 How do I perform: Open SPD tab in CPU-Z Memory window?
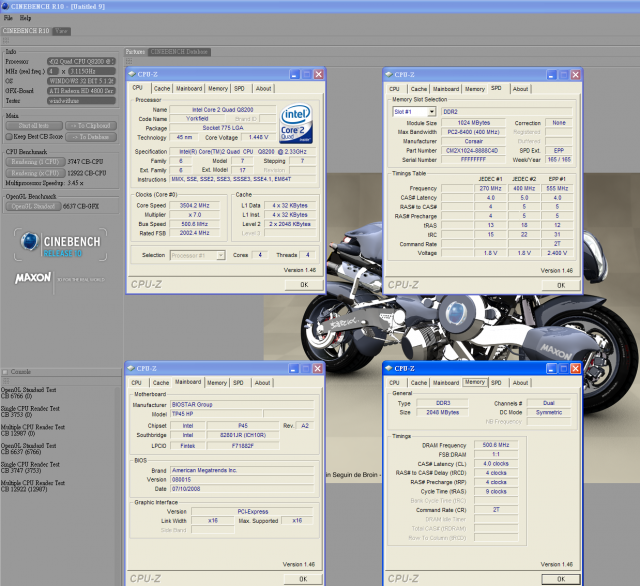pos(496,383)
